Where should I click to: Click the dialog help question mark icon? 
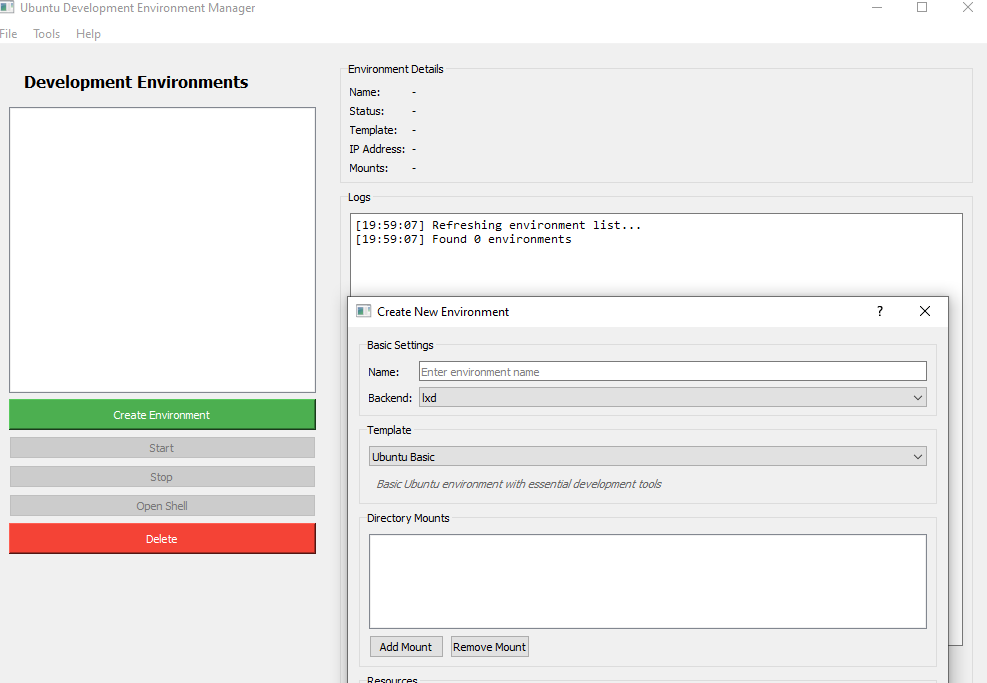880,311
